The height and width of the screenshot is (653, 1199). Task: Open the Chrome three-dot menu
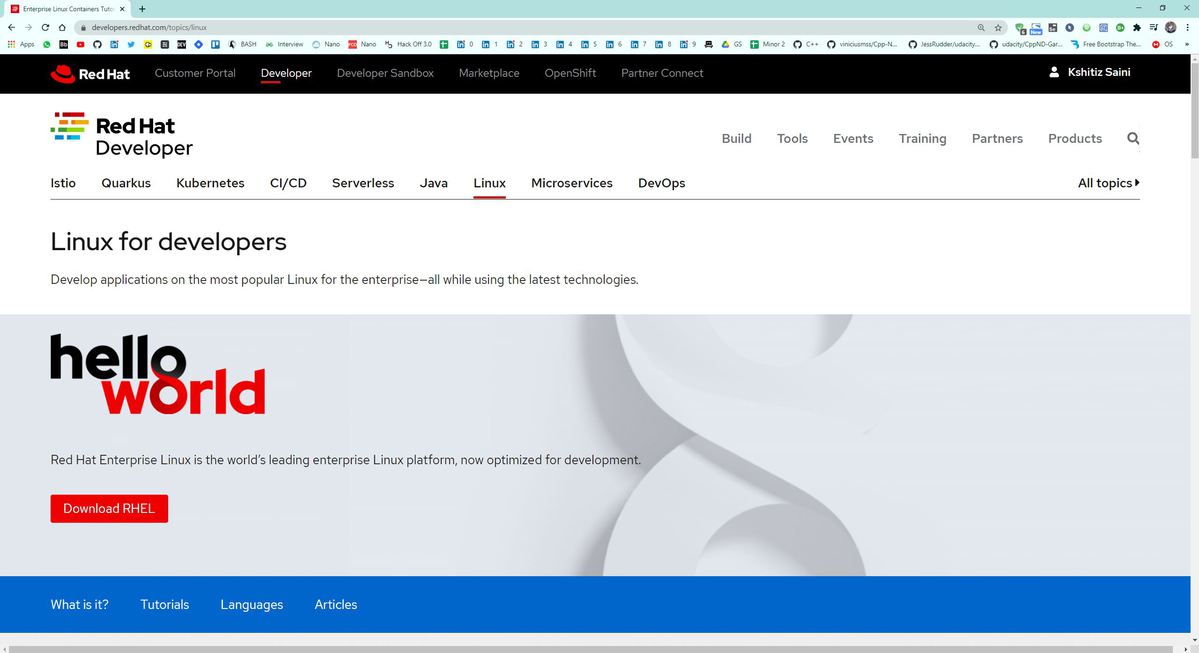pyautogui.click(x=1187, y=27)
